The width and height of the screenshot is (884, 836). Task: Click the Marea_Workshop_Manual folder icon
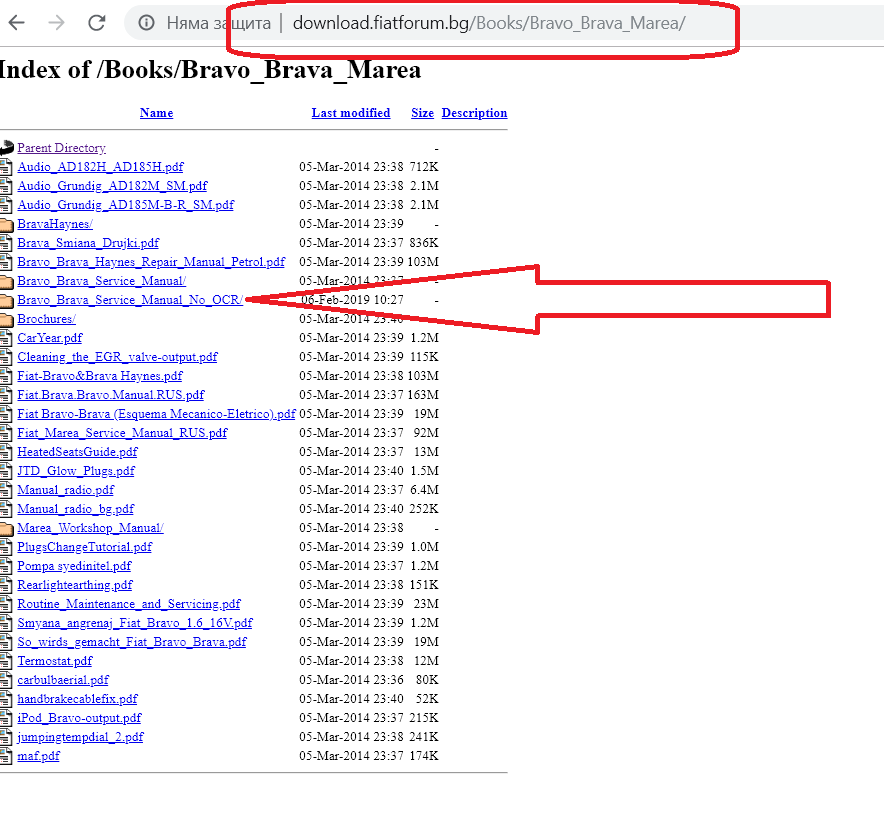tap(7, 528)
